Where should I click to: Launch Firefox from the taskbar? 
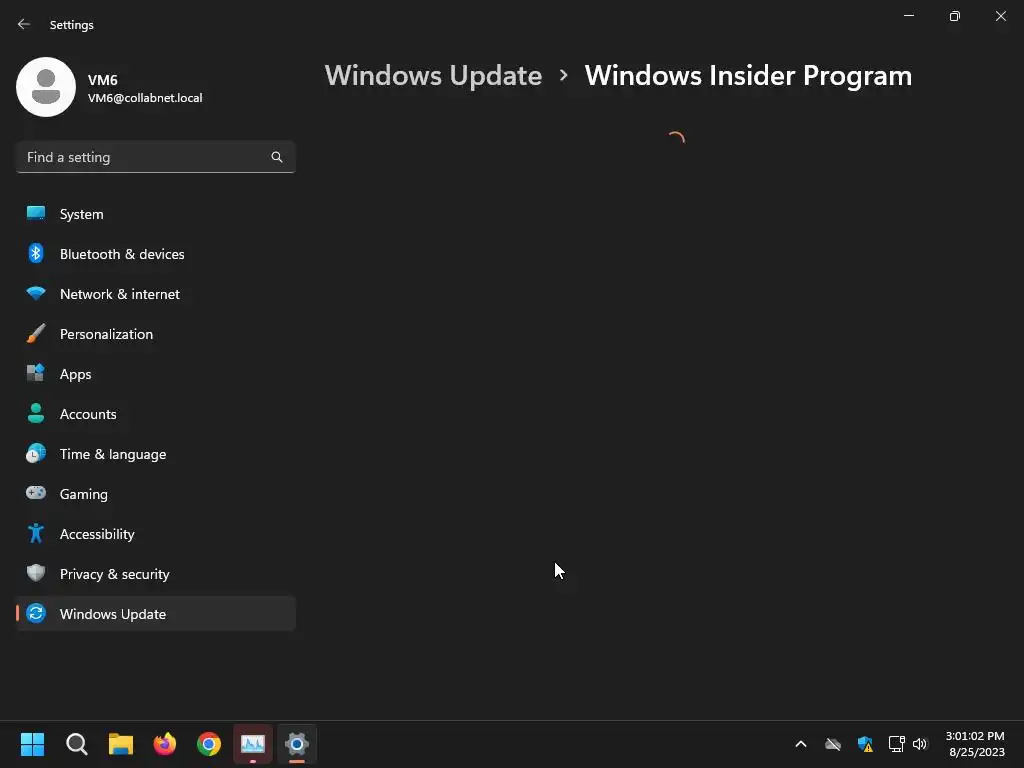click(165, 744)
